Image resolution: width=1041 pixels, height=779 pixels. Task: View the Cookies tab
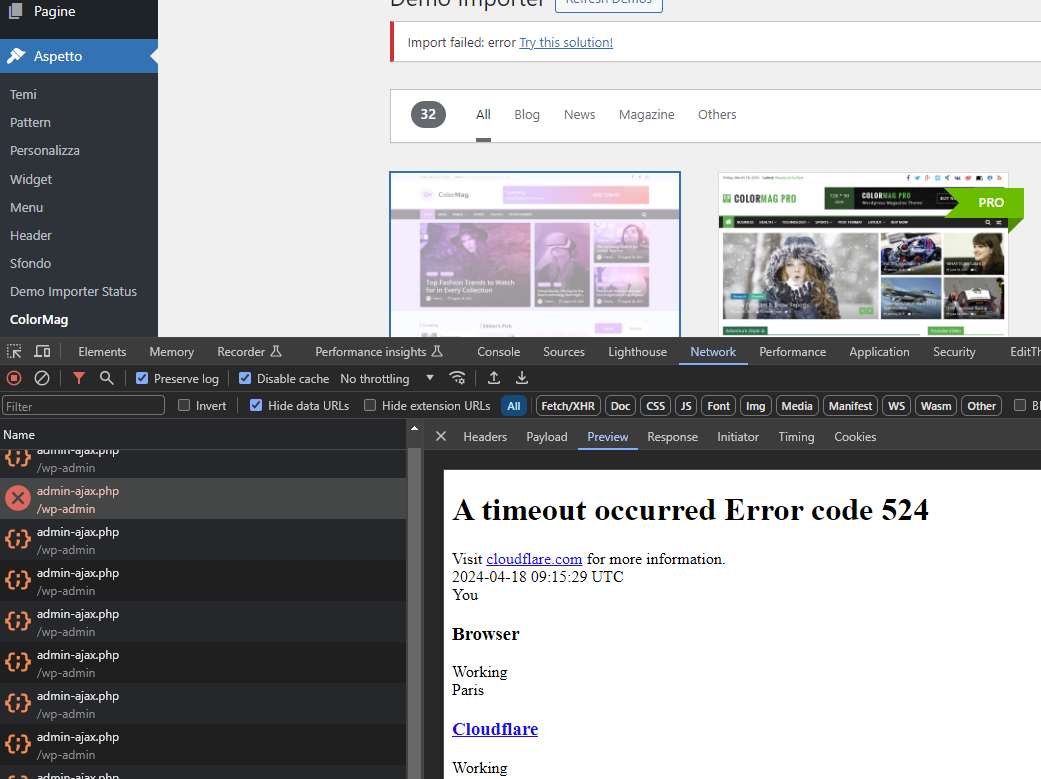point(855,436)
